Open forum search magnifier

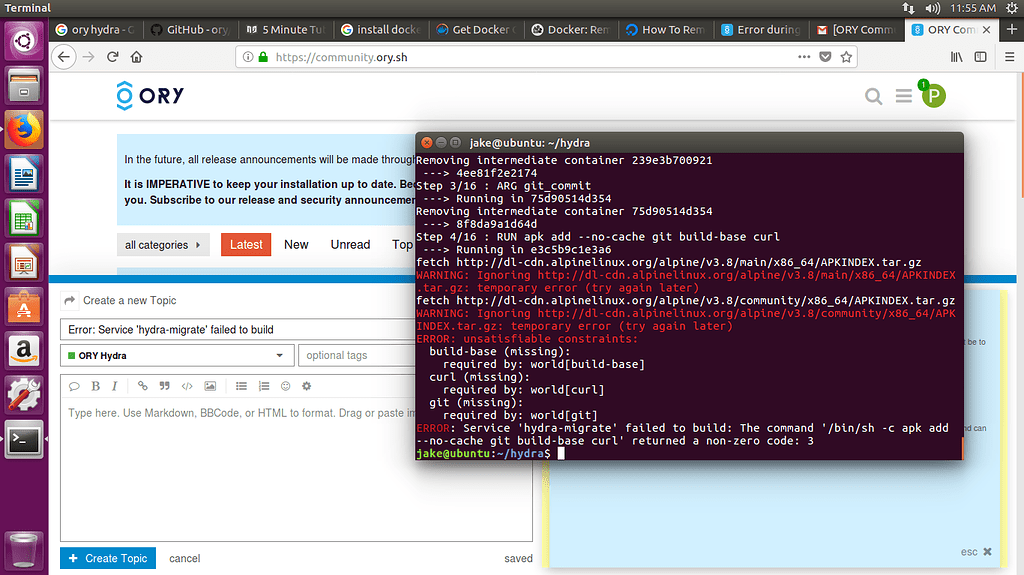click(873, 97)
